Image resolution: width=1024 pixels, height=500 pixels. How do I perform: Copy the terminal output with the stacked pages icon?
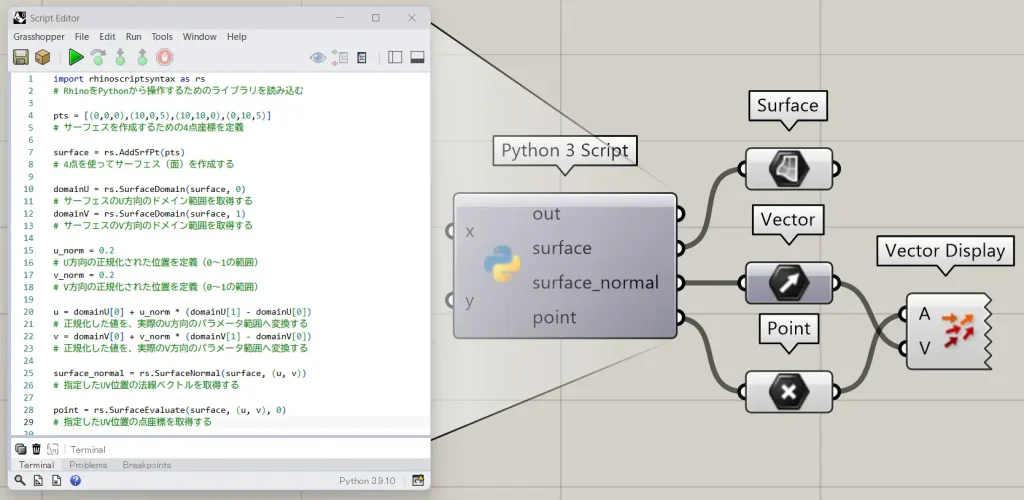pyautogui.click(x=20, y=448)
